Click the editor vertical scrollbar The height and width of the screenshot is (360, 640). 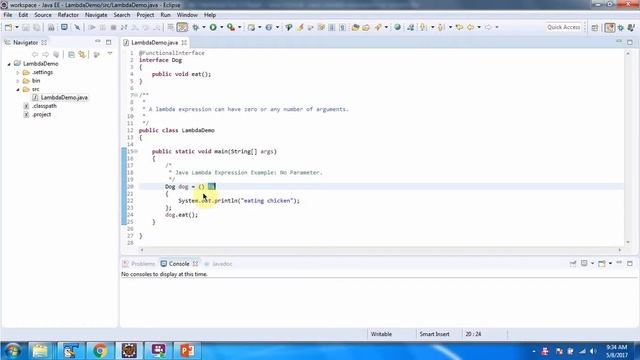click(x=628, y=147)
